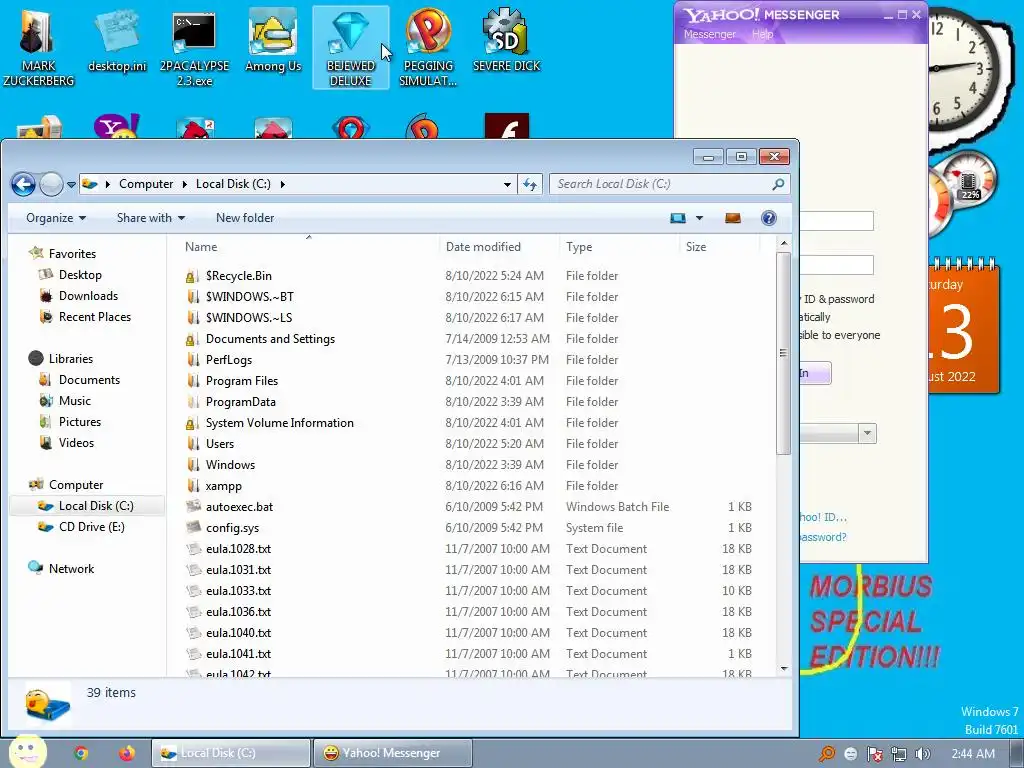Open the Share with dropdown
Image resolution: width=1024 pixels, height=768 pixels.
(151, 218)
